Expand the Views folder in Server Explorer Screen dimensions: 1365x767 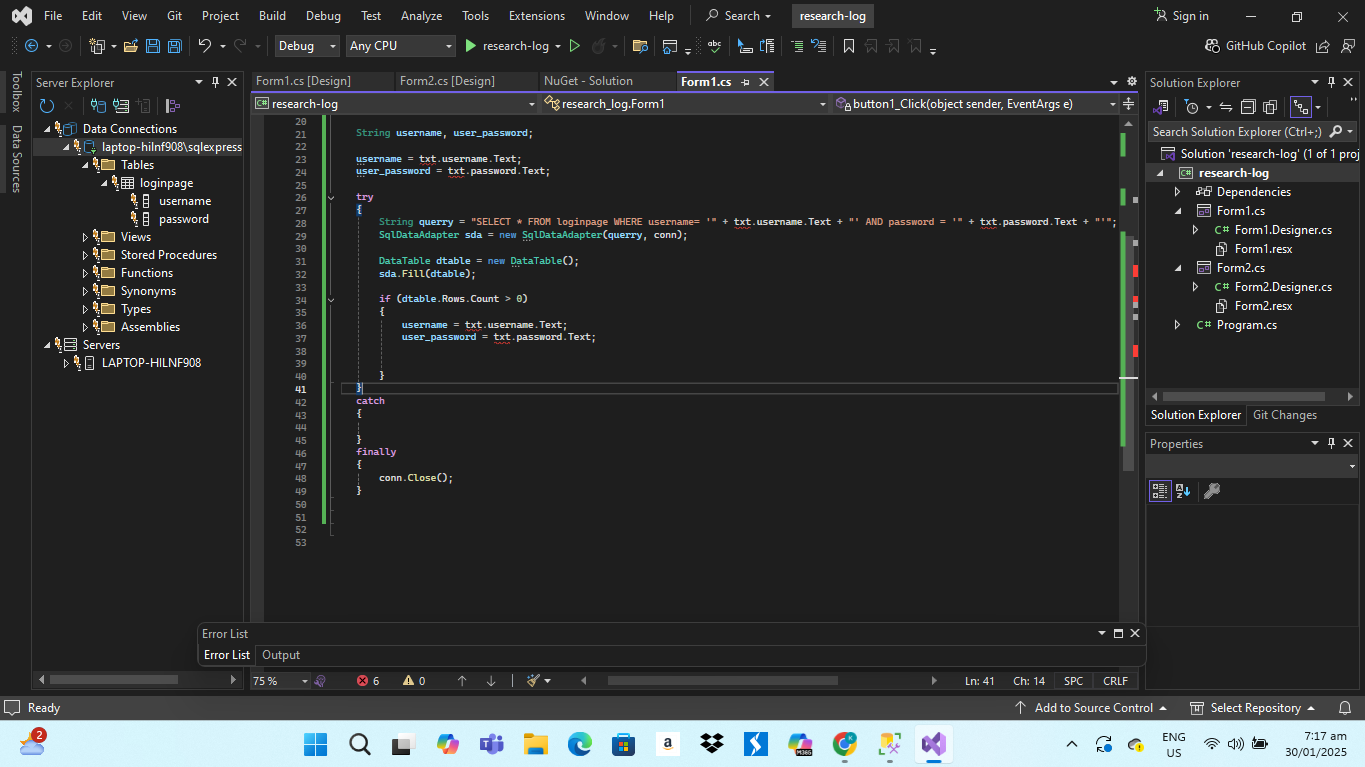pyautogui.click(x=85, y=237)
